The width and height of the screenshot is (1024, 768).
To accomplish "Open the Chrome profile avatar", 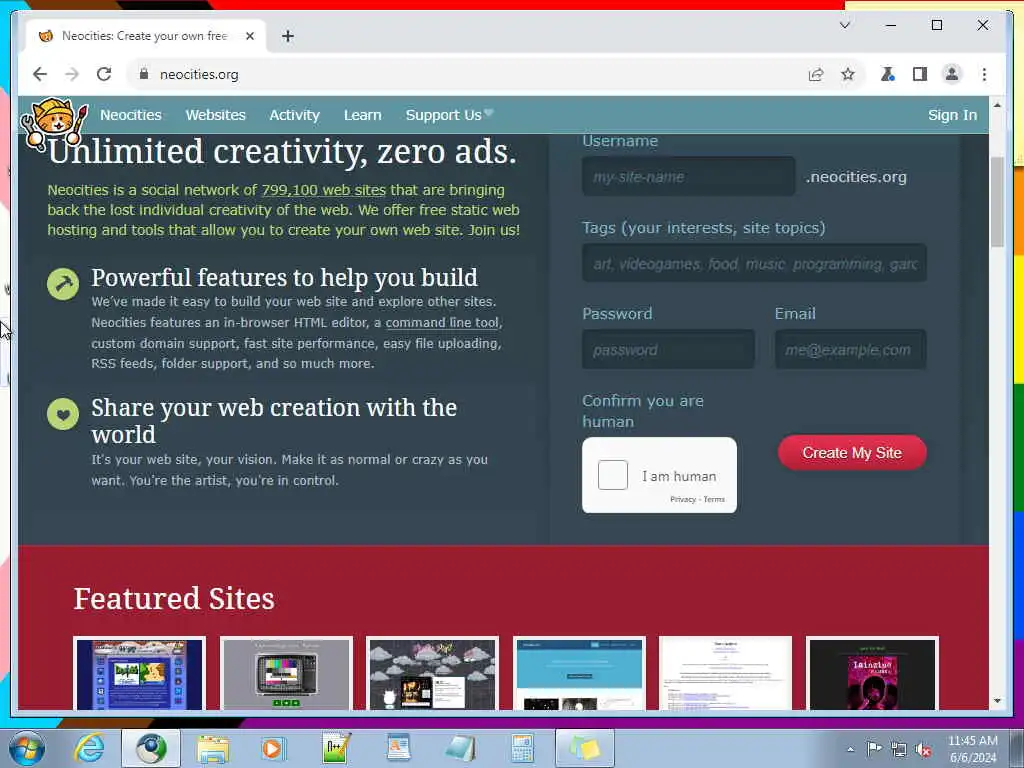I will 952,74.
